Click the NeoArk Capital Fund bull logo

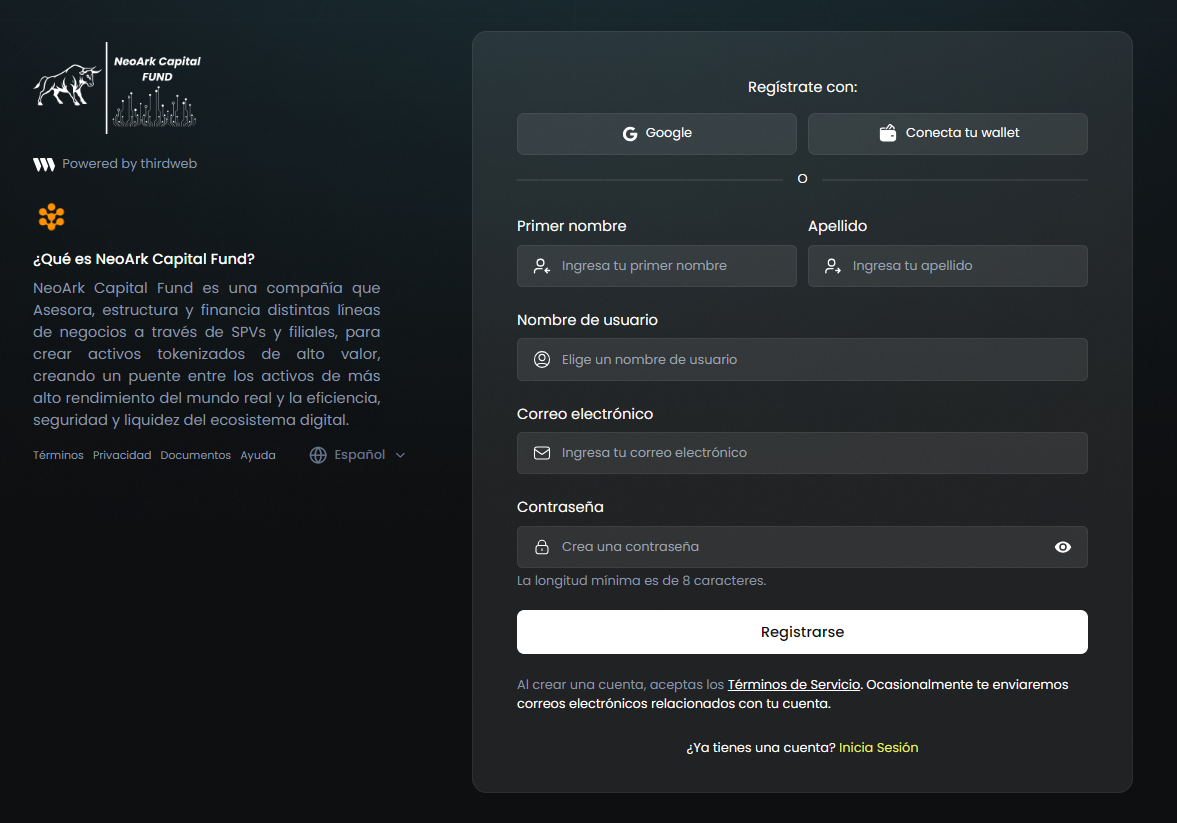coord(68,86)
